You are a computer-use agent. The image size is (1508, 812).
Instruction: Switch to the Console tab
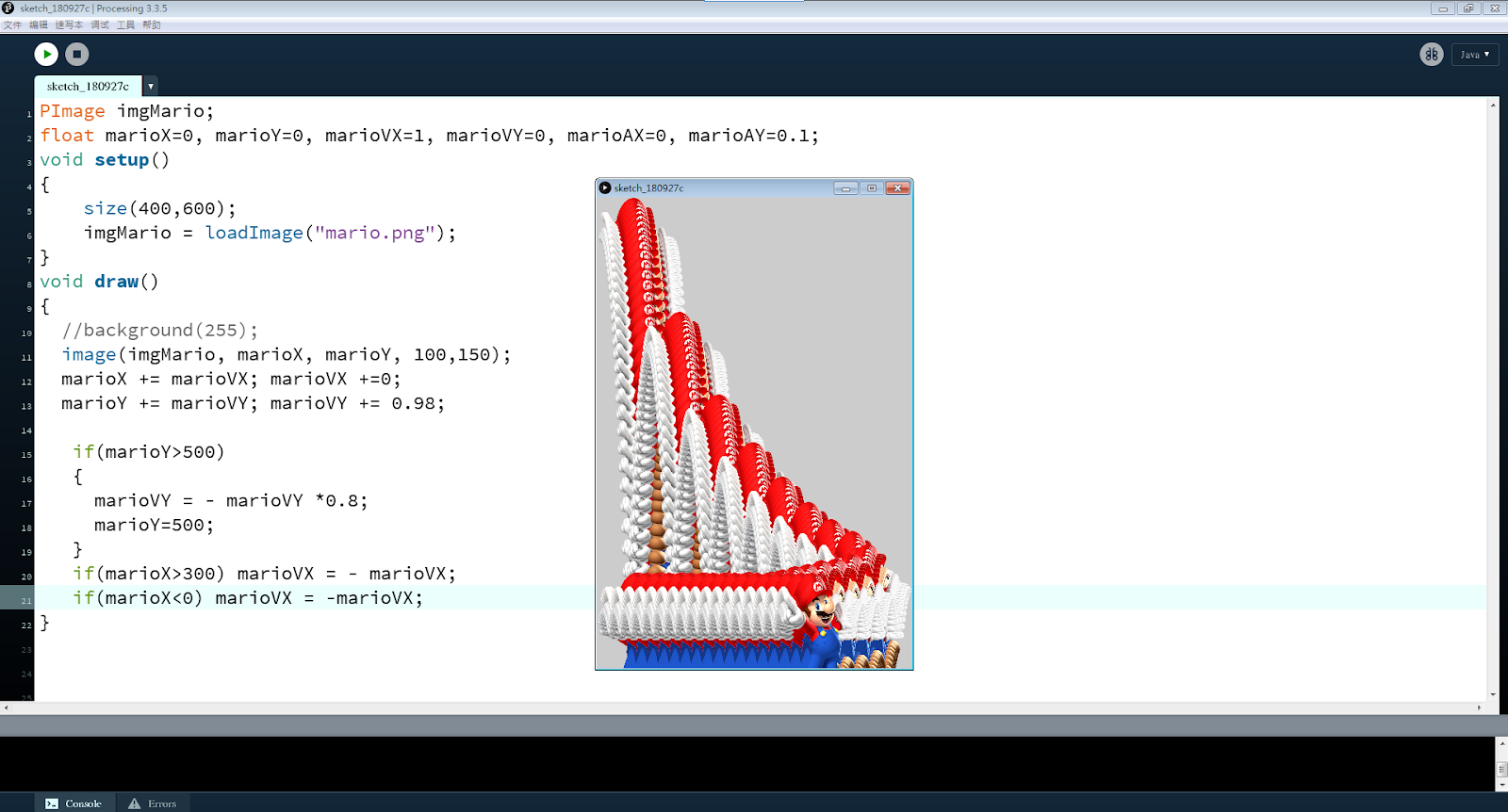(x=74, y=803)
